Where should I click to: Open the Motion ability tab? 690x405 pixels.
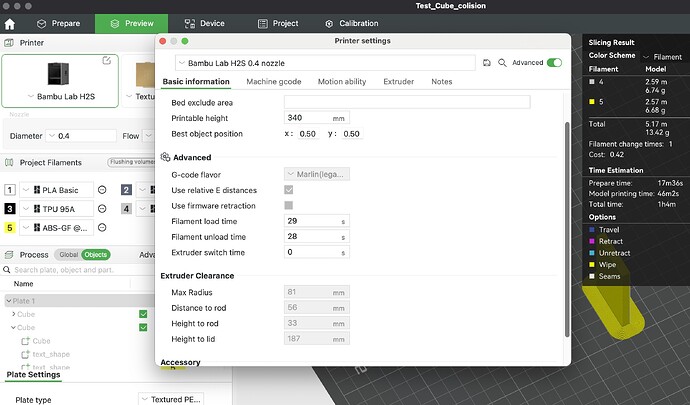coord(342,81)
